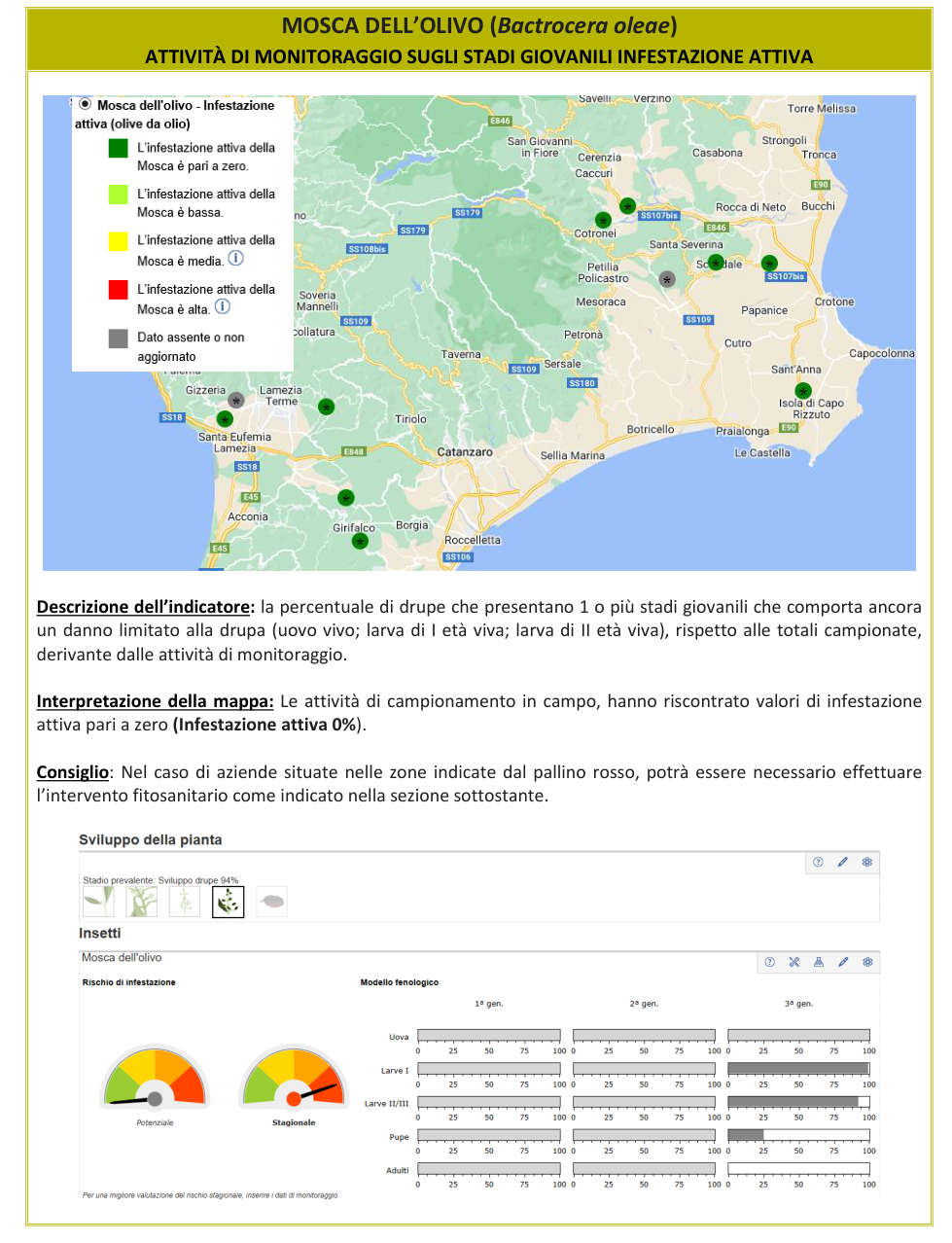Open gear settings in Mosca dell'olivo panel

pos(867,962)
